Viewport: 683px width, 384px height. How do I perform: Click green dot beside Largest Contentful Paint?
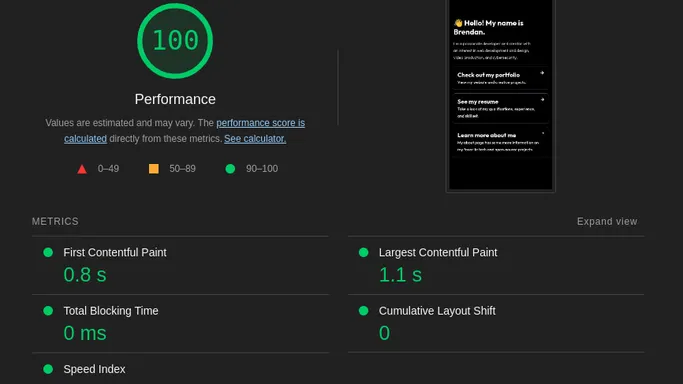[364, 253]
